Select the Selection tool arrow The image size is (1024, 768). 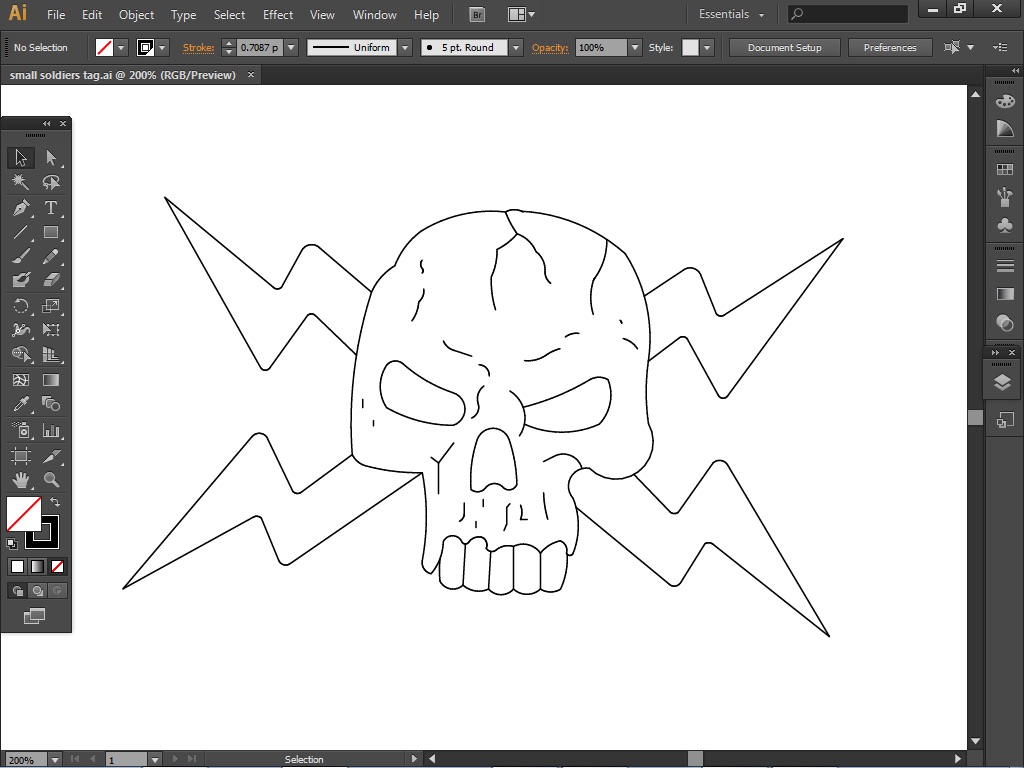click(x=20, y=157)
